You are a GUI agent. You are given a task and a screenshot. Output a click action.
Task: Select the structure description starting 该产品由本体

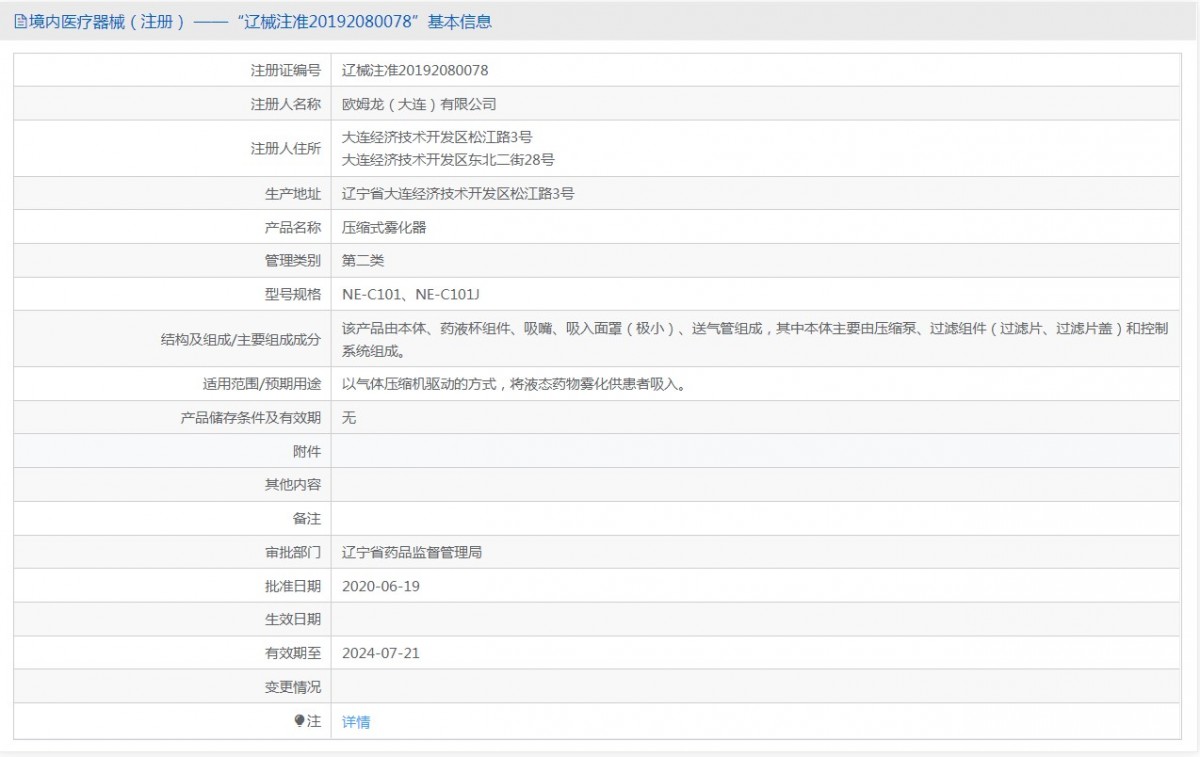point(755,340)
